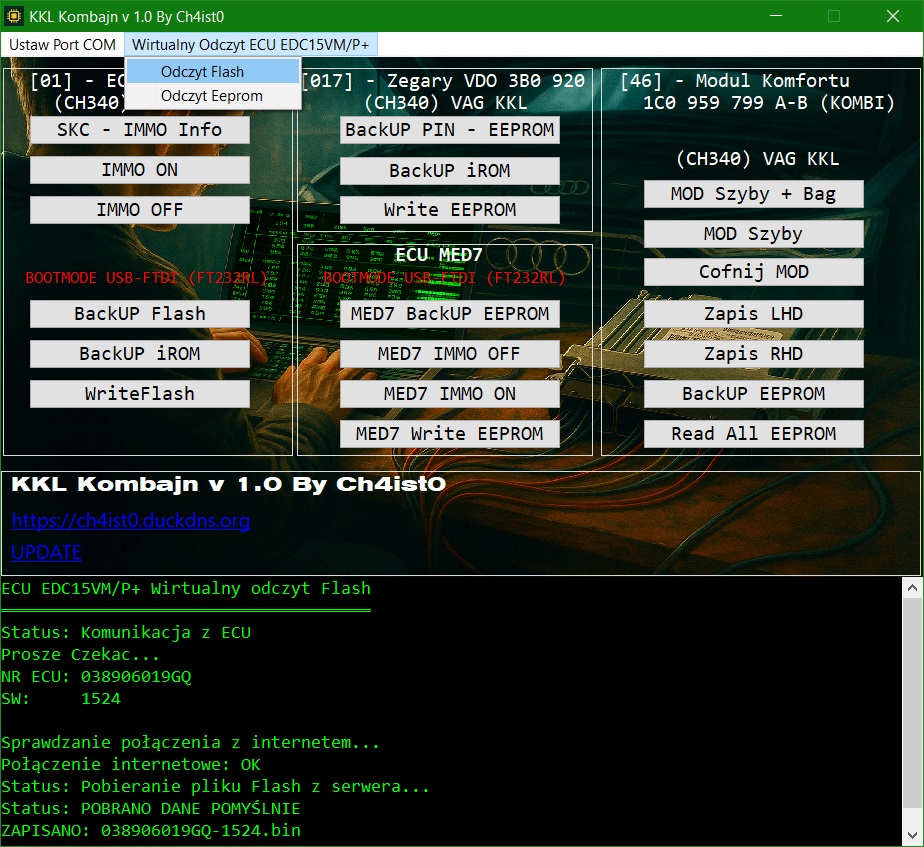This screenshot has width=924, height=847.
Task: Choose Odczyt Eeprom menu entry
Action: [x=211, y=96]
